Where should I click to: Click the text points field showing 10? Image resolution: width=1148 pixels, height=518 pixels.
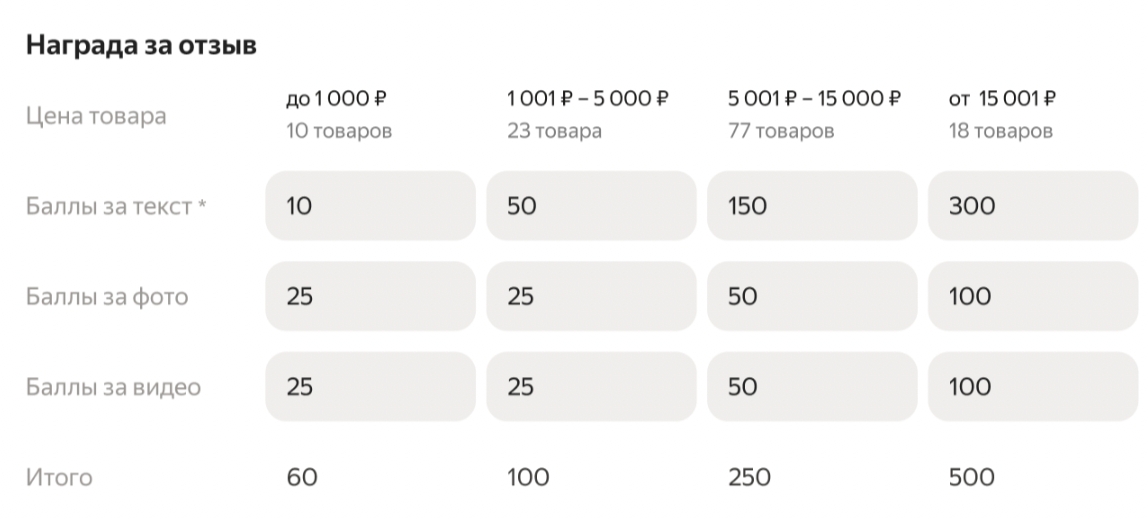(x=370, y=206)
